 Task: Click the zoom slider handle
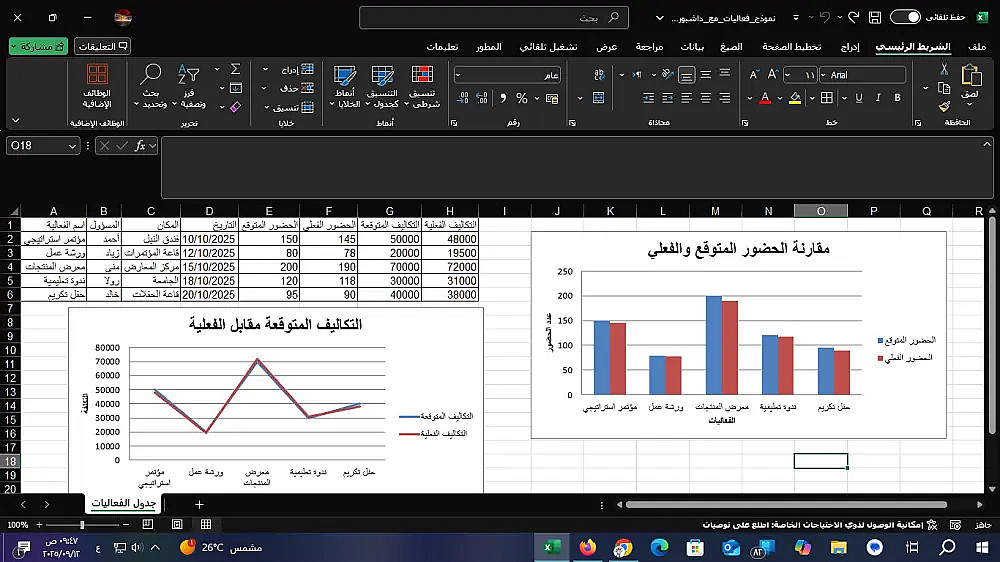point(82,524)
